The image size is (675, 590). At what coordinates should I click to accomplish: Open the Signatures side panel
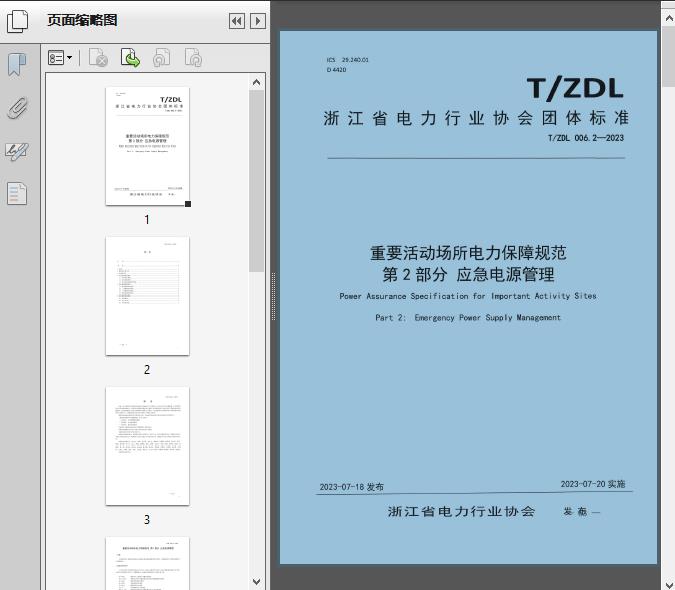[17, 151]
